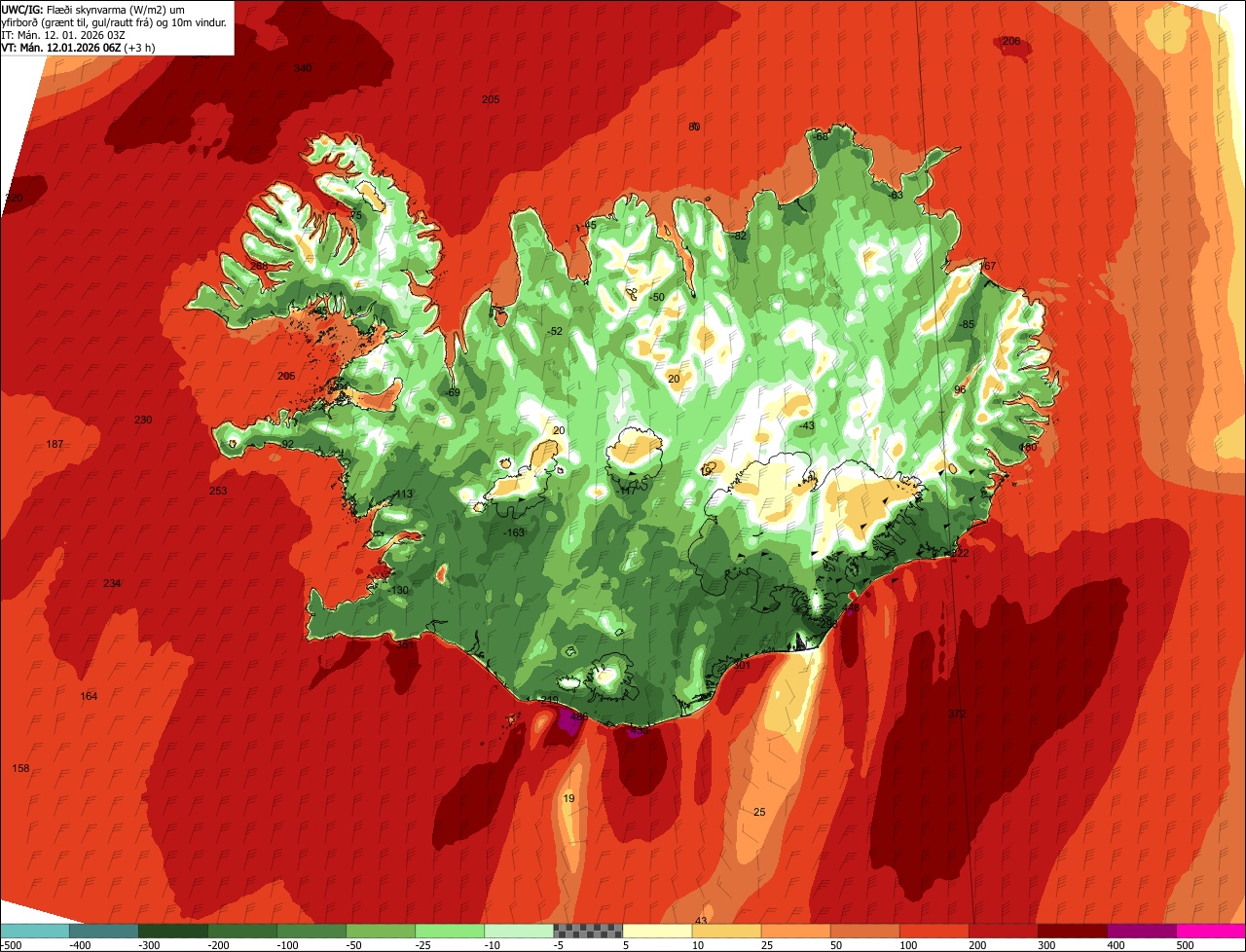Click the map value 340
The width and height of the screenshot is (1246, 952).
(303, 68)
